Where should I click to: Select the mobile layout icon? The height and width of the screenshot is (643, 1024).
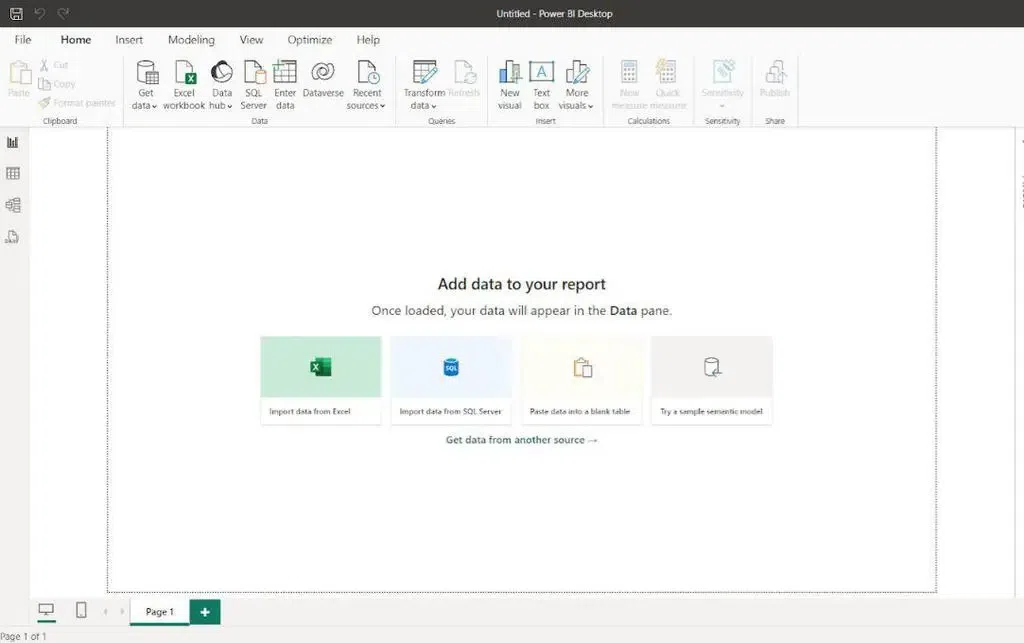81,611
